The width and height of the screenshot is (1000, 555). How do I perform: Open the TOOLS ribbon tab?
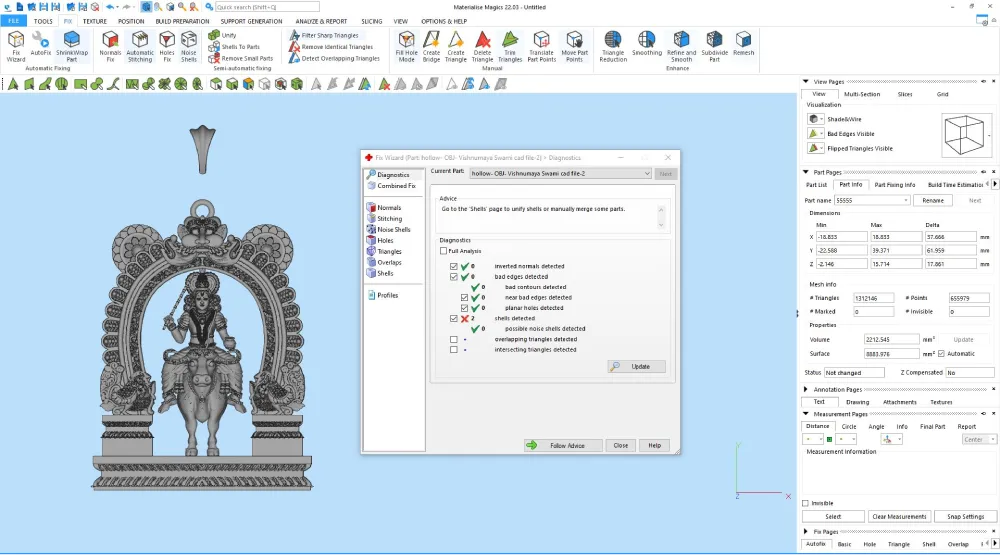coord(43,21)
